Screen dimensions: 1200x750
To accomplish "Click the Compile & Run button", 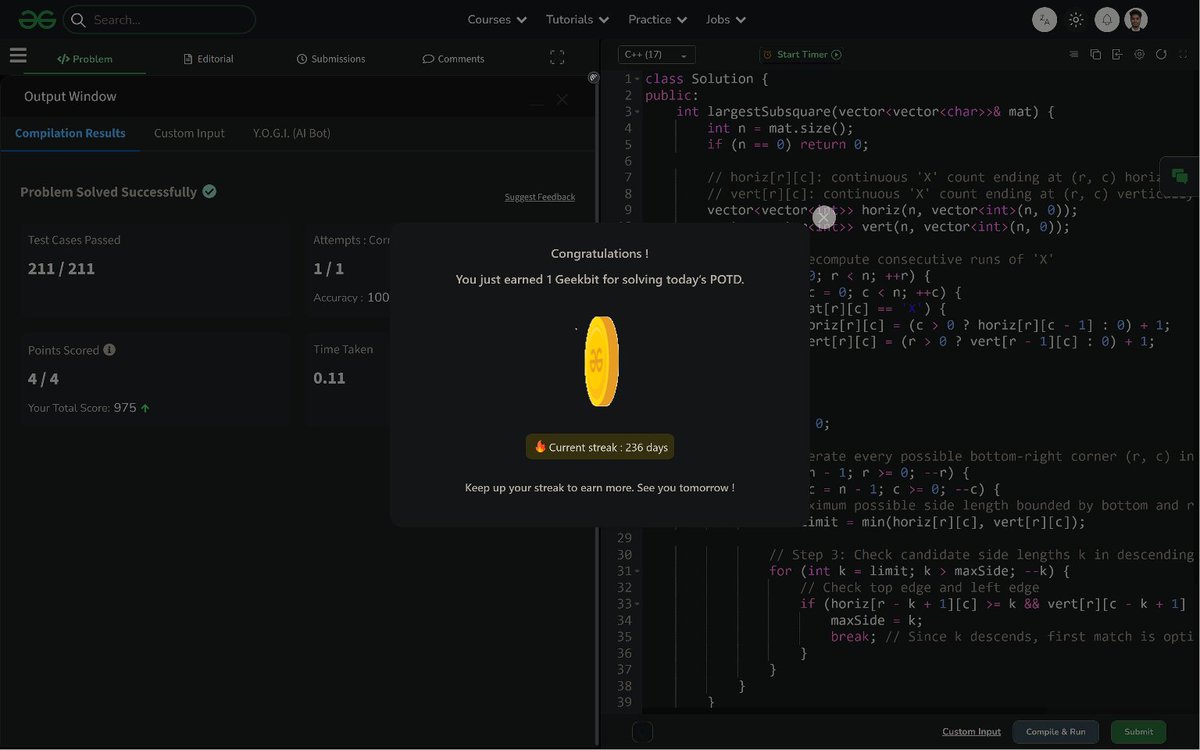I will pyautogui.click(x=1055, y=732).
